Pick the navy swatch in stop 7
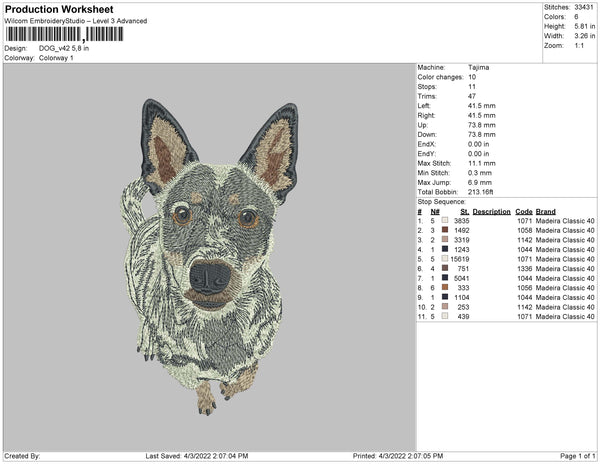 (445, 278)
